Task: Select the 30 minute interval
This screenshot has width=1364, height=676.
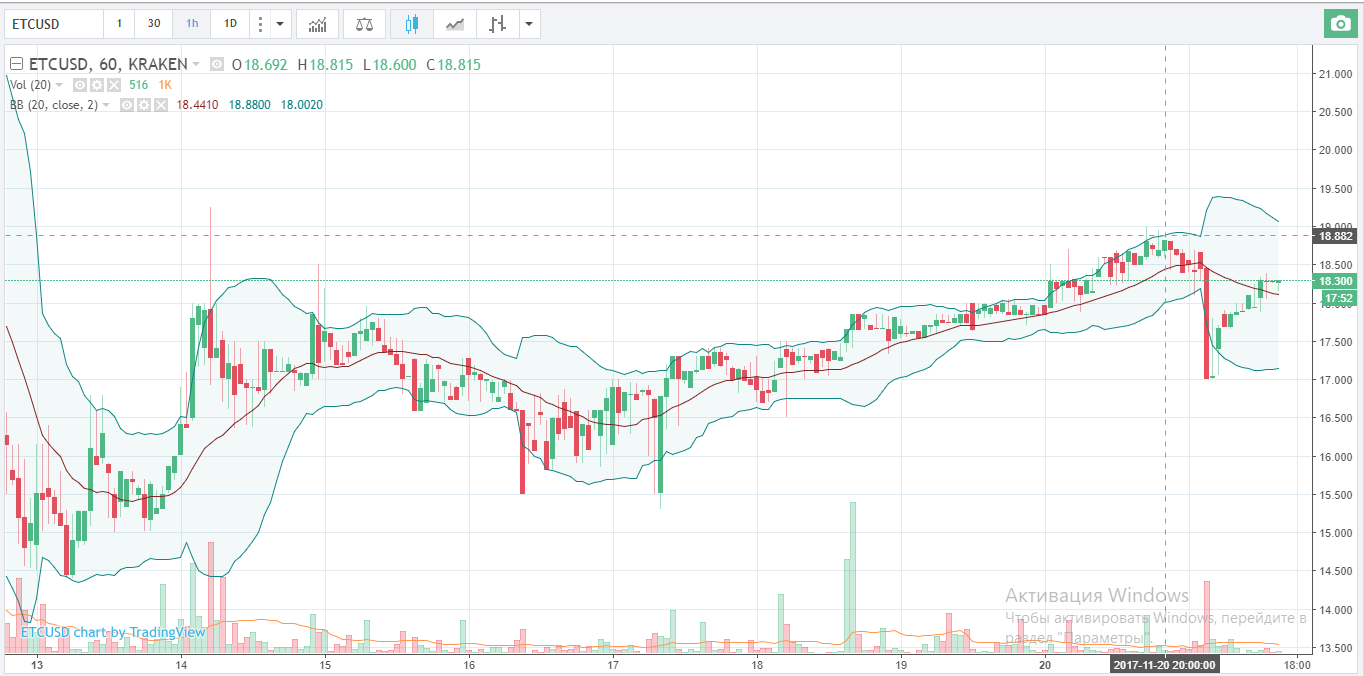Action: click(x=153, y=23)
